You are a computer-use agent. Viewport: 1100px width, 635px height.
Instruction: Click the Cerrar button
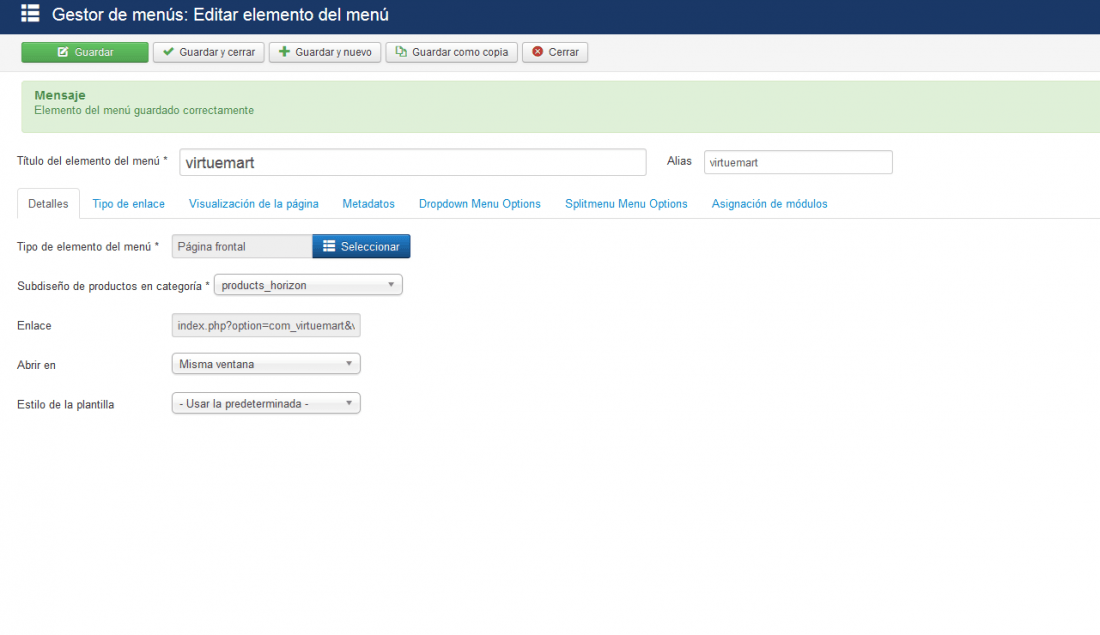(555, 52)
